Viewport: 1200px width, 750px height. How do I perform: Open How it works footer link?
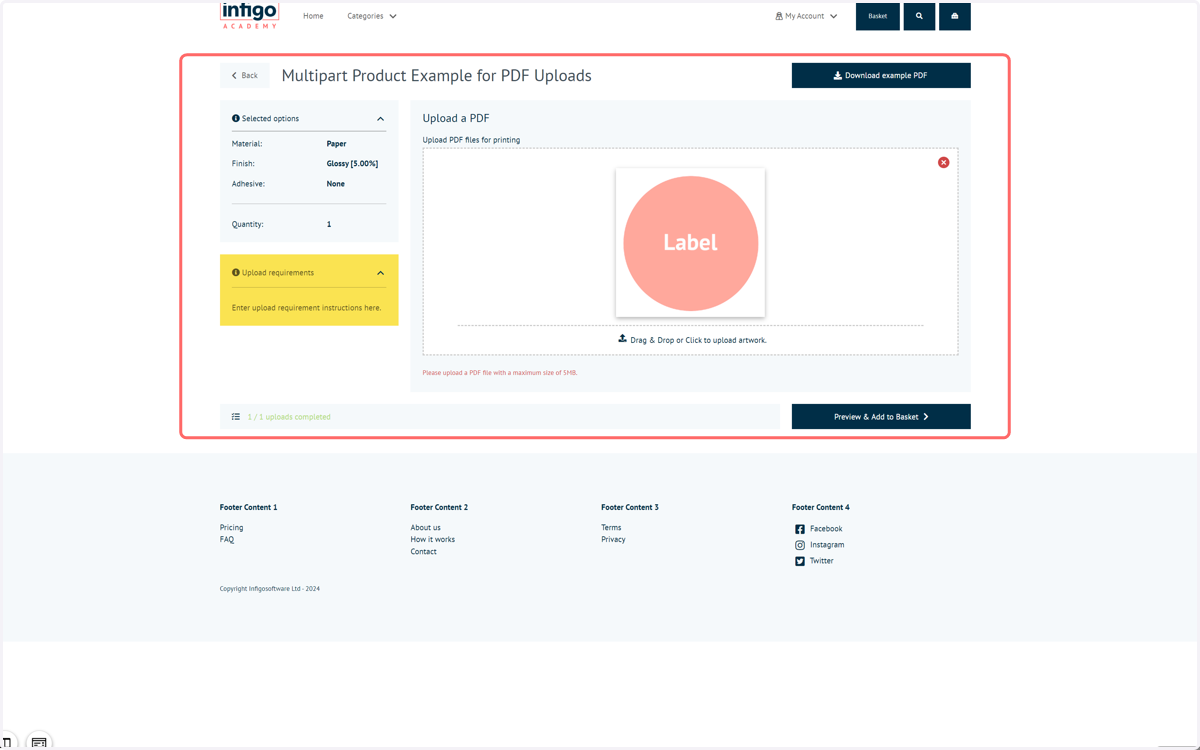pos(432,539)
